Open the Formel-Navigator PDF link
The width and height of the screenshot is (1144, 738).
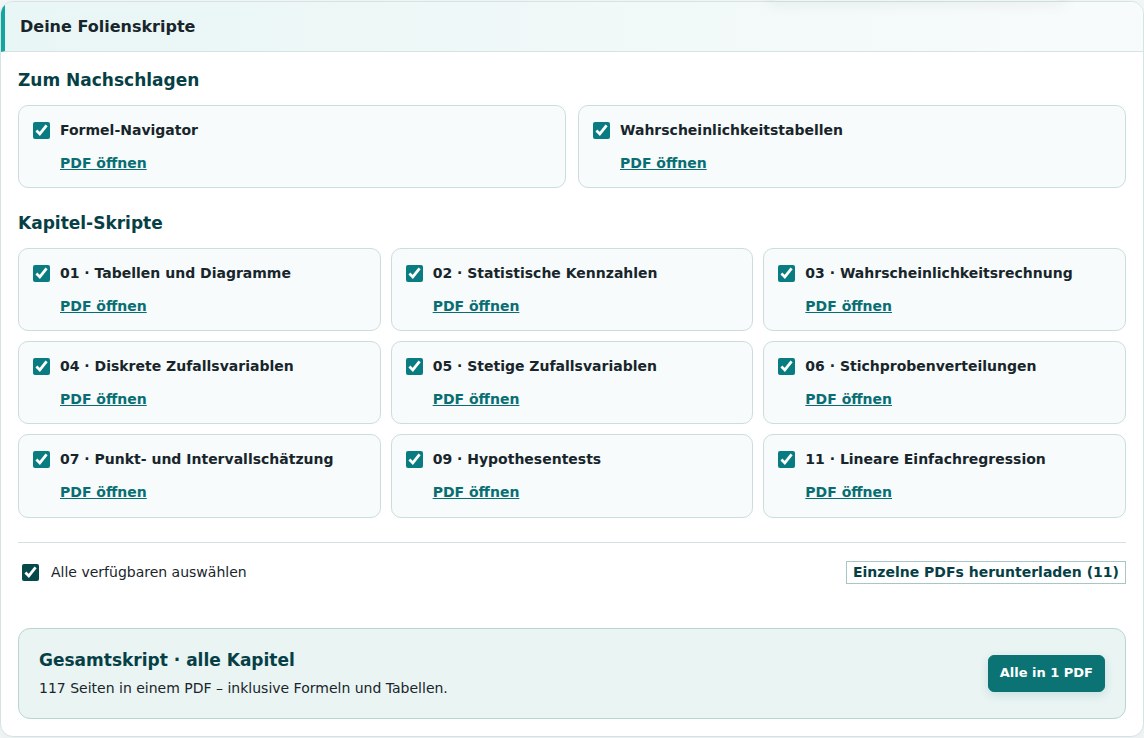[103, 163]
